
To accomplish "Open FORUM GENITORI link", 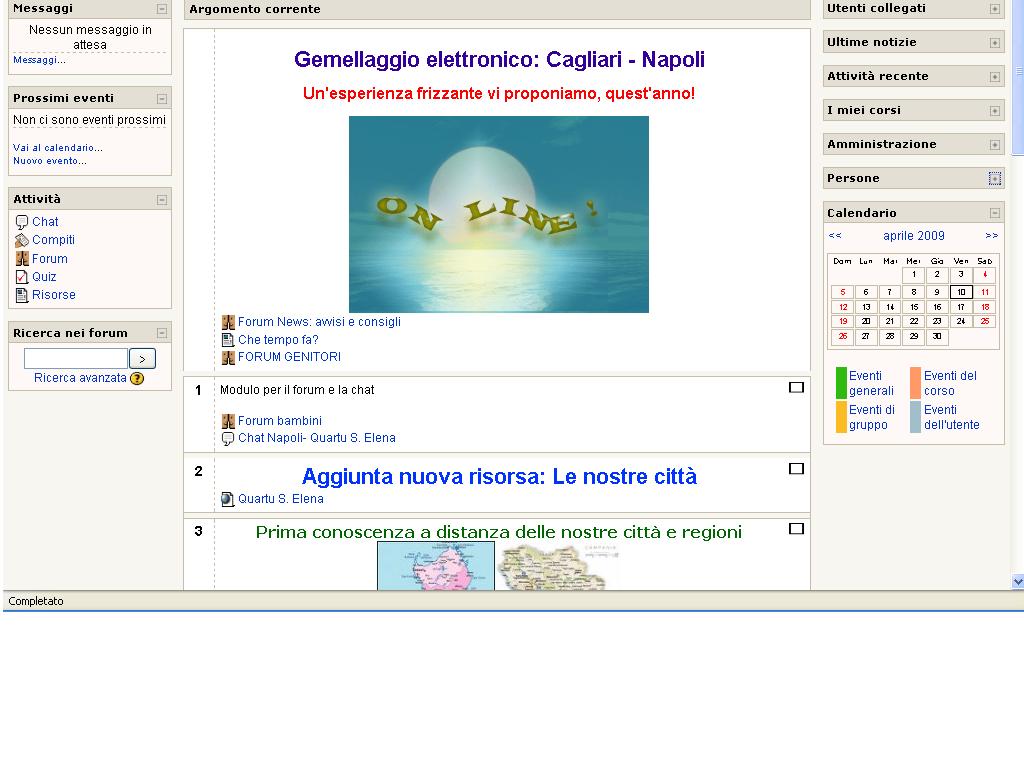I will [289, 357].
